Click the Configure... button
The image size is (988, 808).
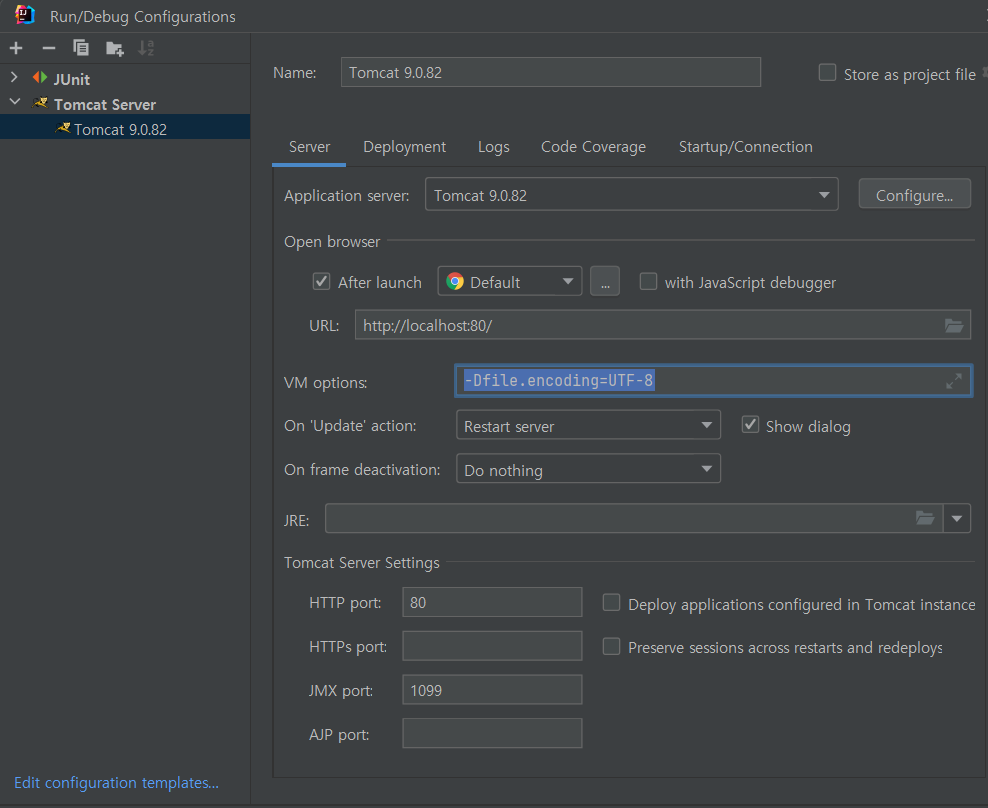(x=914, y=195)
